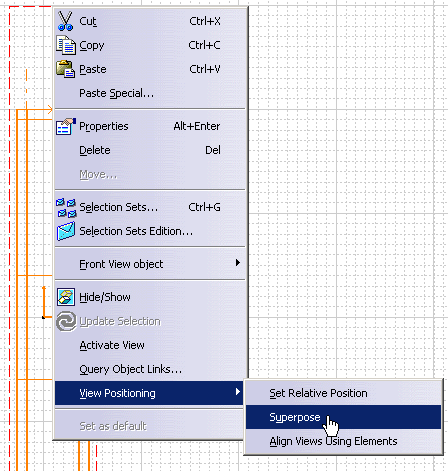Click the Cut scissors icon
The width and height of the screenshot is (448, 471).
[65, 21]
